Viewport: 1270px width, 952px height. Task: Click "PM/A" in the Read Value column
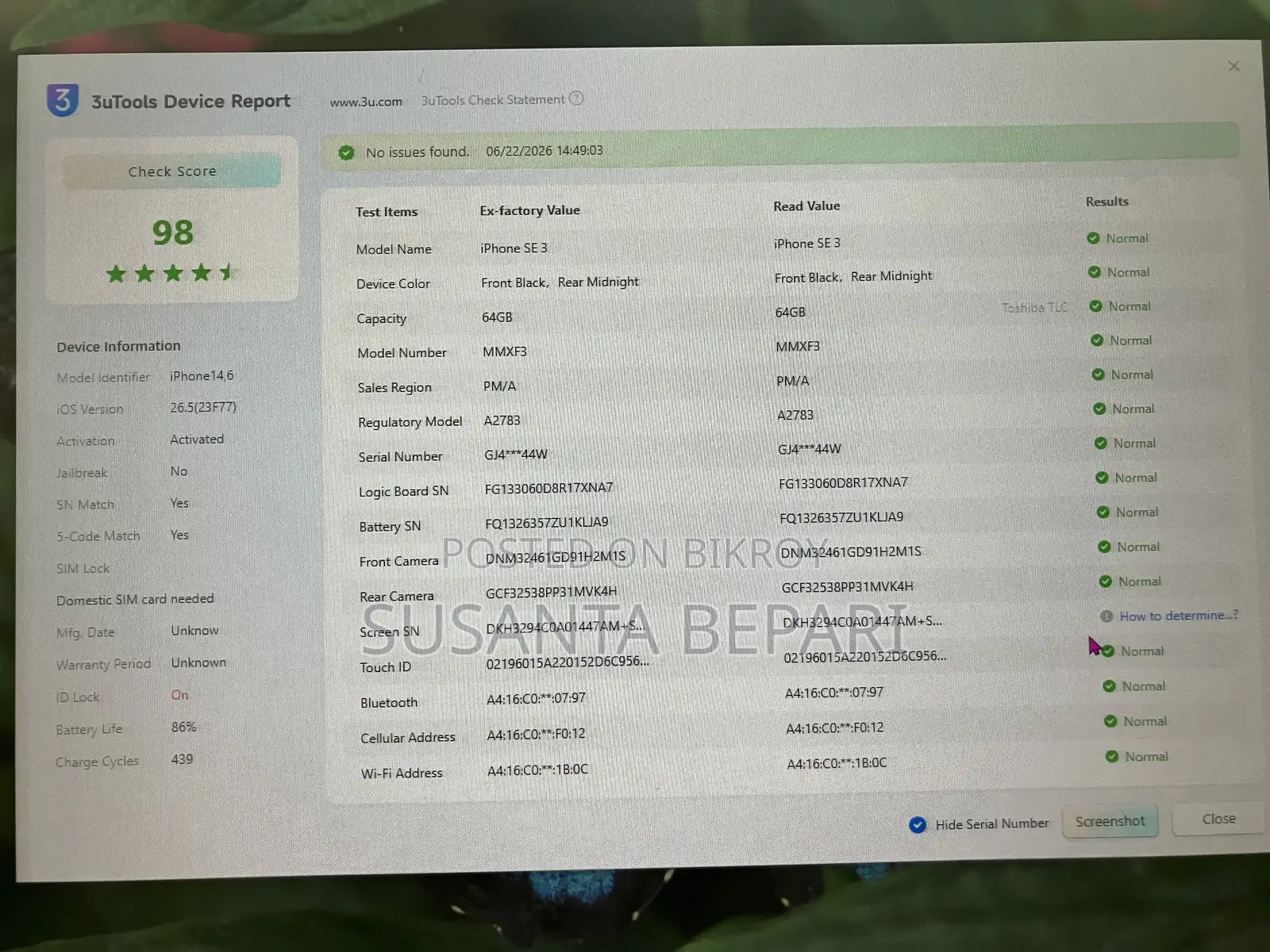[x=793, y=381]
